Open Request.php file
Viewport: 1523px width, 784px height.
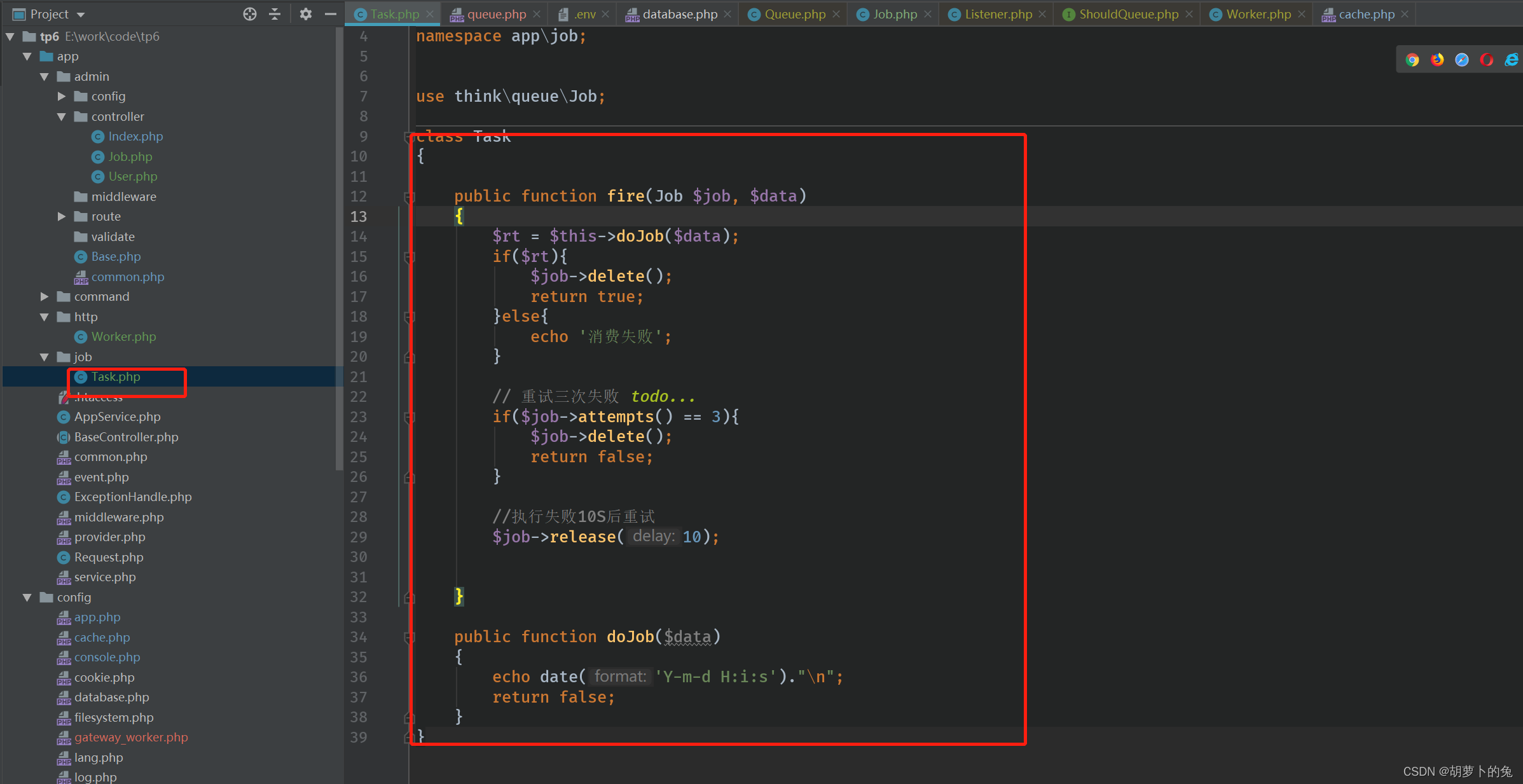coord(109,558)
